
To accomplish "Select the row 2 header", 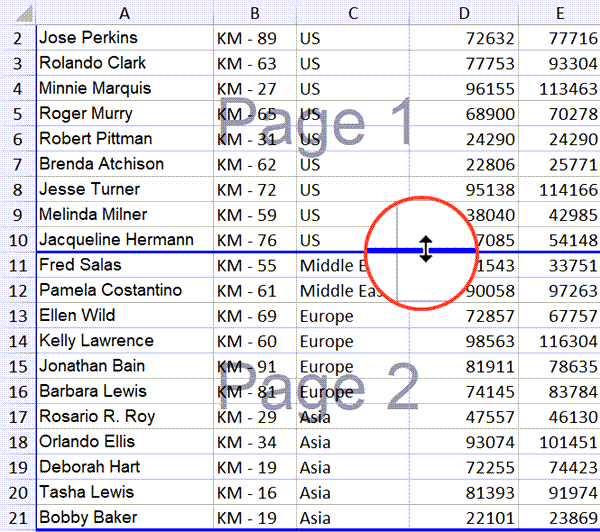I will pyautogui.click(x=17, y=38).
